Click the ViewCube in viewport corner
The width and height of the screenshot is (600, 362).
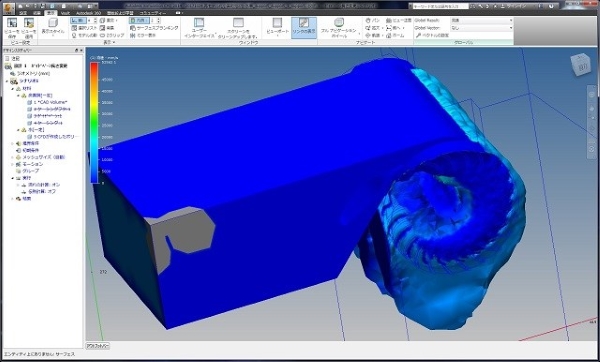tap(580, 65)
